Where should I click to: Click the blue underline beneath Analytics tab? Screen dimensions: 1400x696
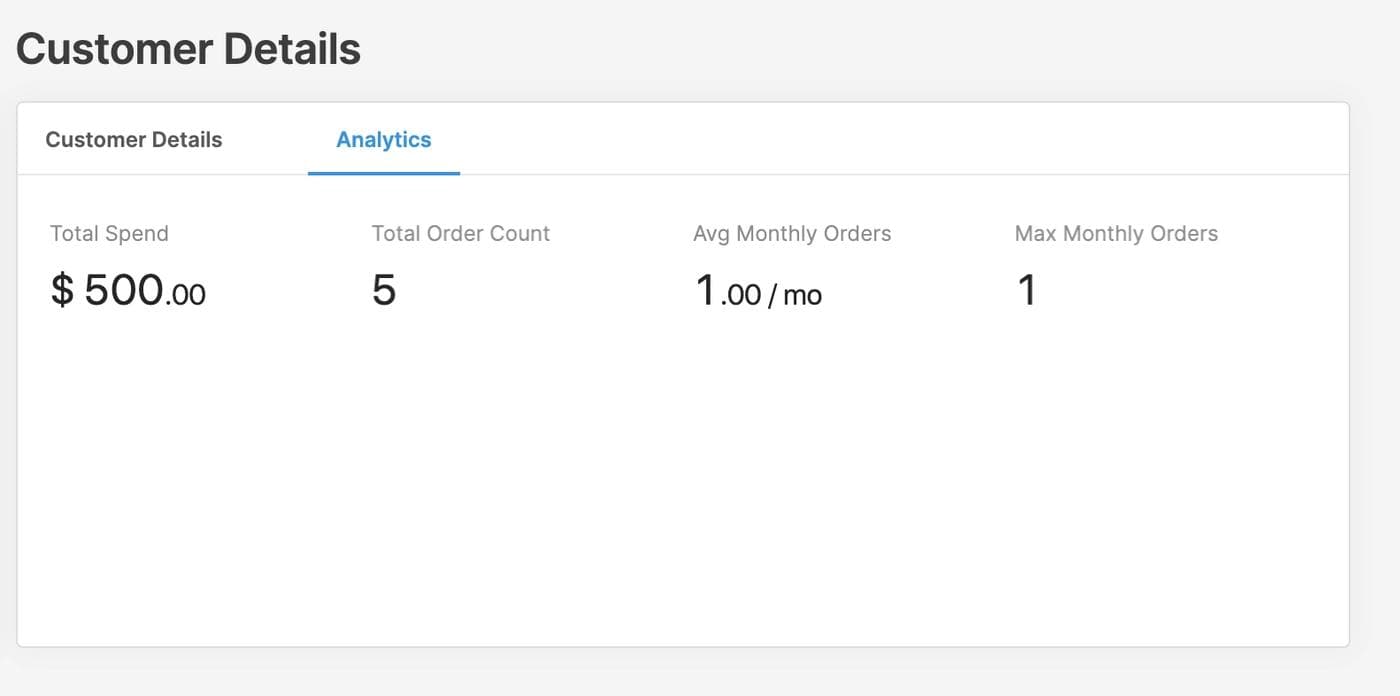click(383, 173)
